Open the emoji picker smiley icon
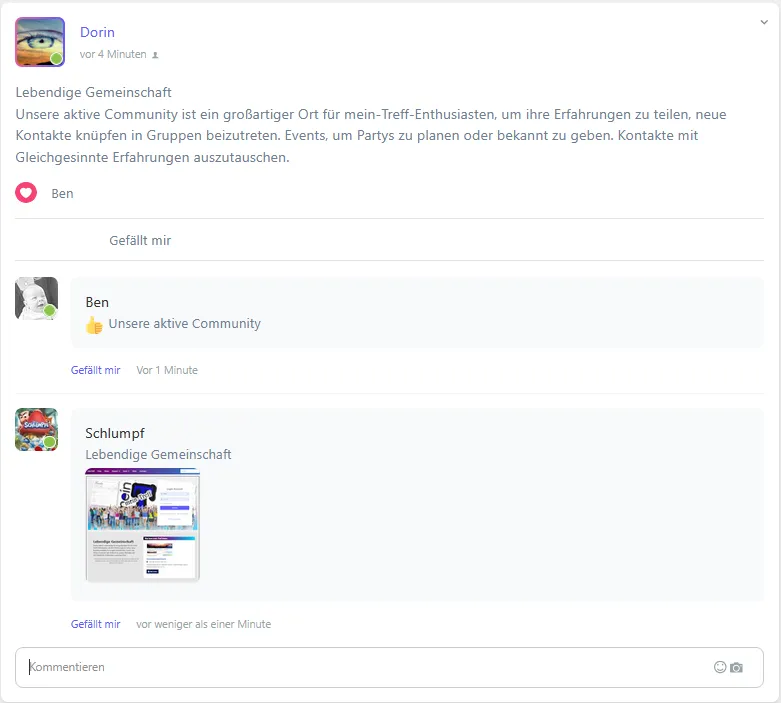781x703 pixels. 720,667
